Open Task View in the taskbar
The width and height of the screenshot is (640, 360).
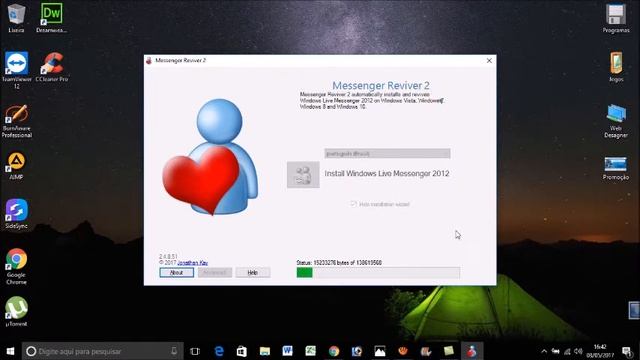pyautogui.click(x=195, y=351)
